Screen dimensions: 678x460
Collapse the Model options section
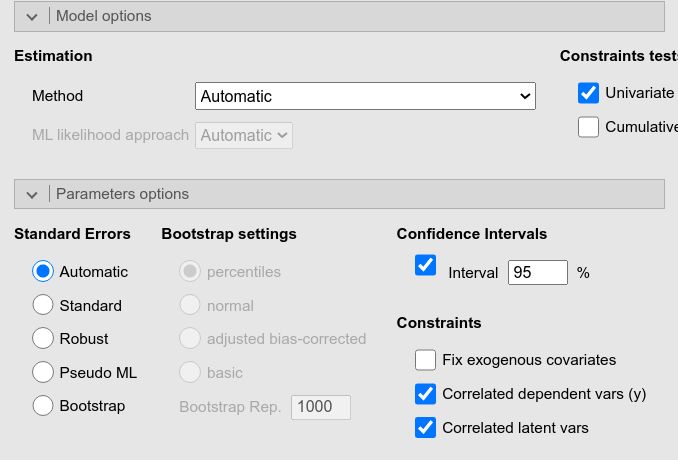[32, 16]
